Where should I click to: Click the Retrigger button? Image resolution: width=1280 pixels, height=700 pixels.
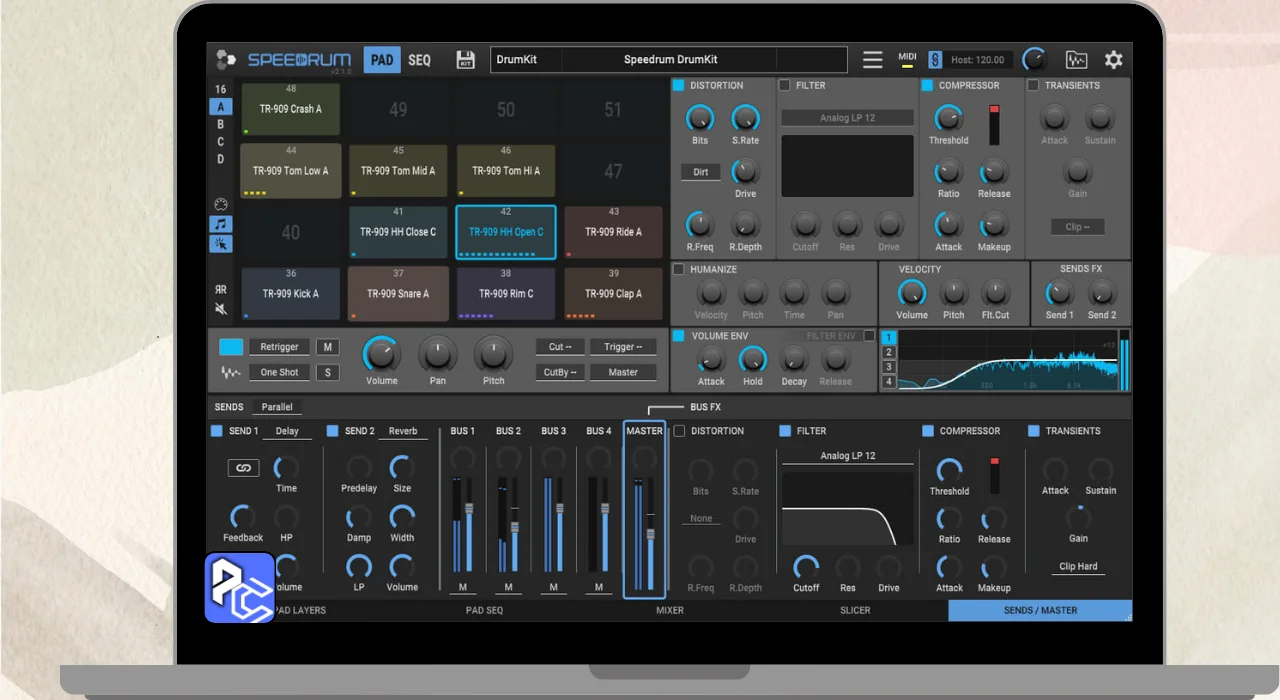coord(279,347)
